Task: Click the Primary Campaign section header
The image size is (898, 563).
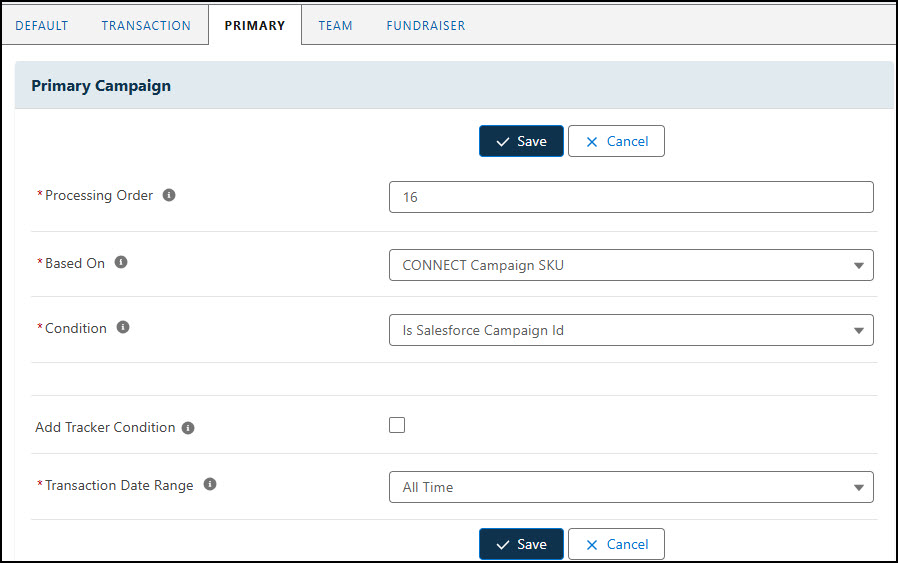Action: [x=454, y=85]
